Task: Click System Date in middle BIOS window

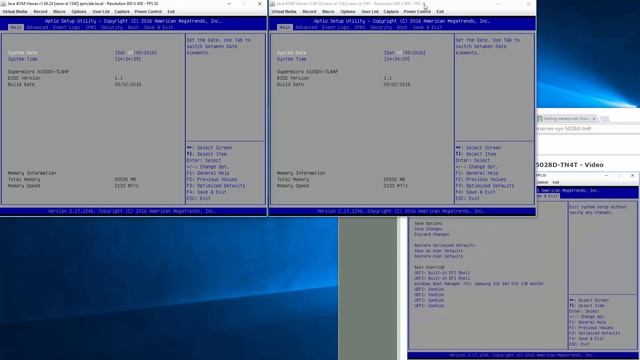Action: tap(291, 53)
